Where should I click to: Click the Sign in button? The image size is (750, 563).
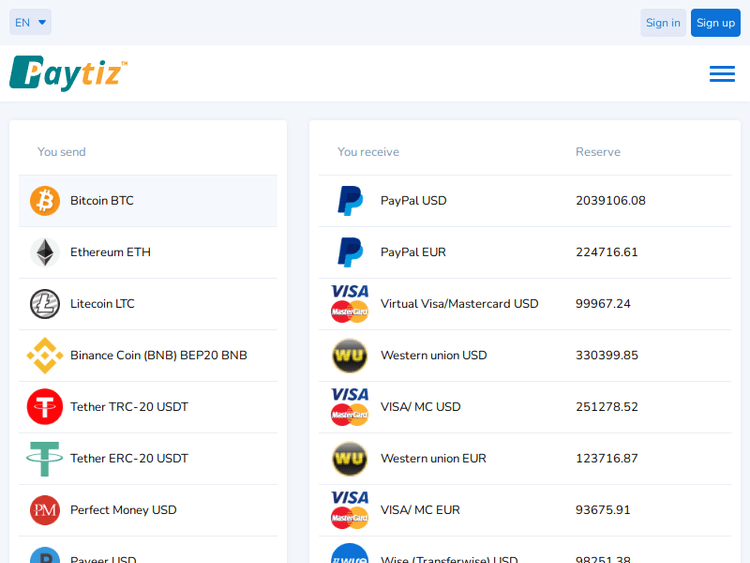(662, 23)
